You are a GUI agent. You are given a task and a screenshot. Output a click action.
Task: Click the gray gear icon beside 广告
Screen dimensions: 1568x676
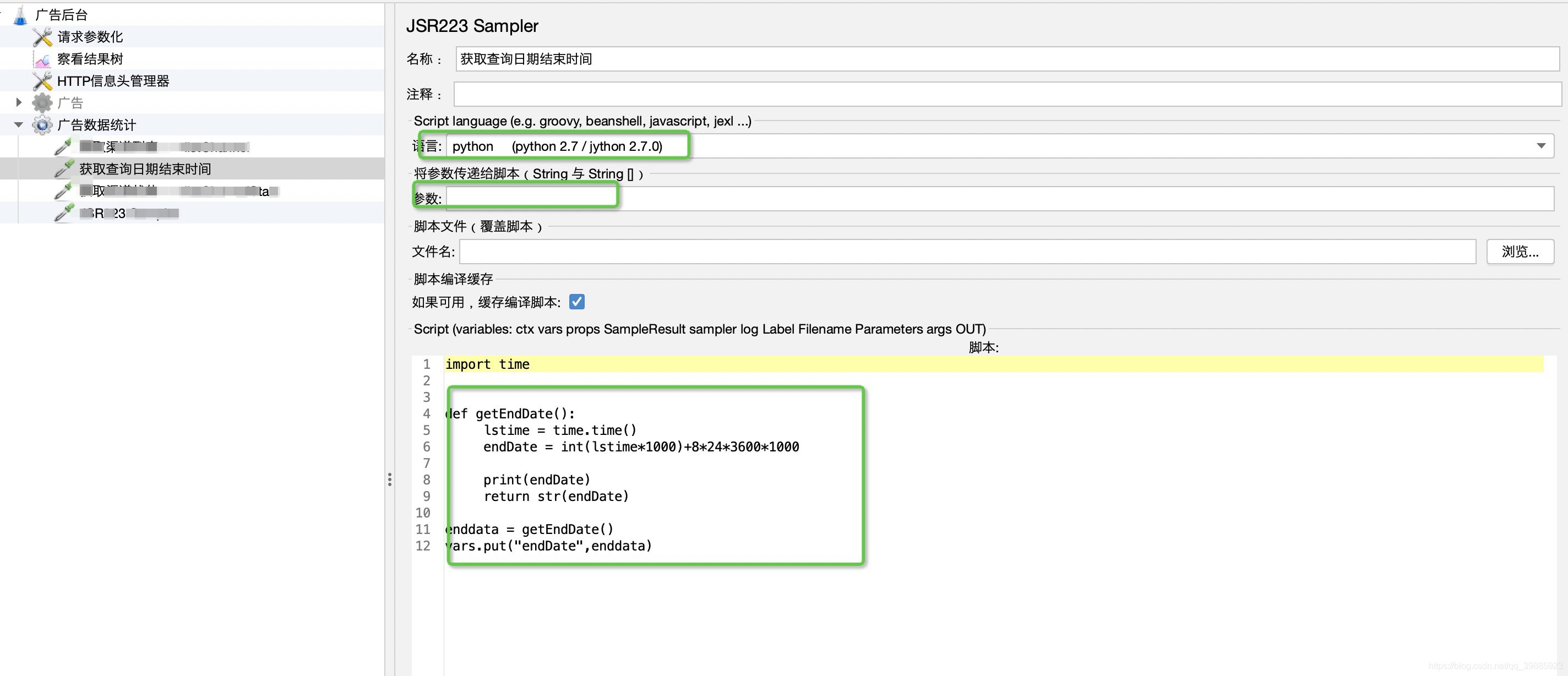pyautogui.click(x=41, y=102)
